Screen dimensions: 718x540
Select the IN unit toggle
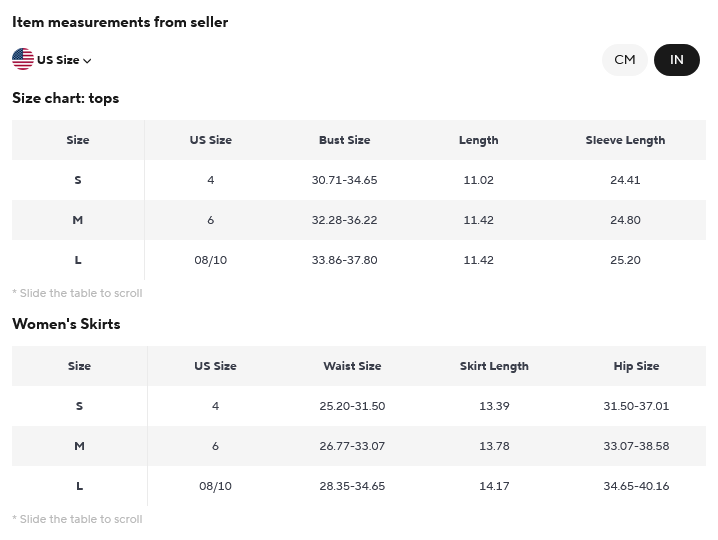pyautogui.click(x=677, y=60)
